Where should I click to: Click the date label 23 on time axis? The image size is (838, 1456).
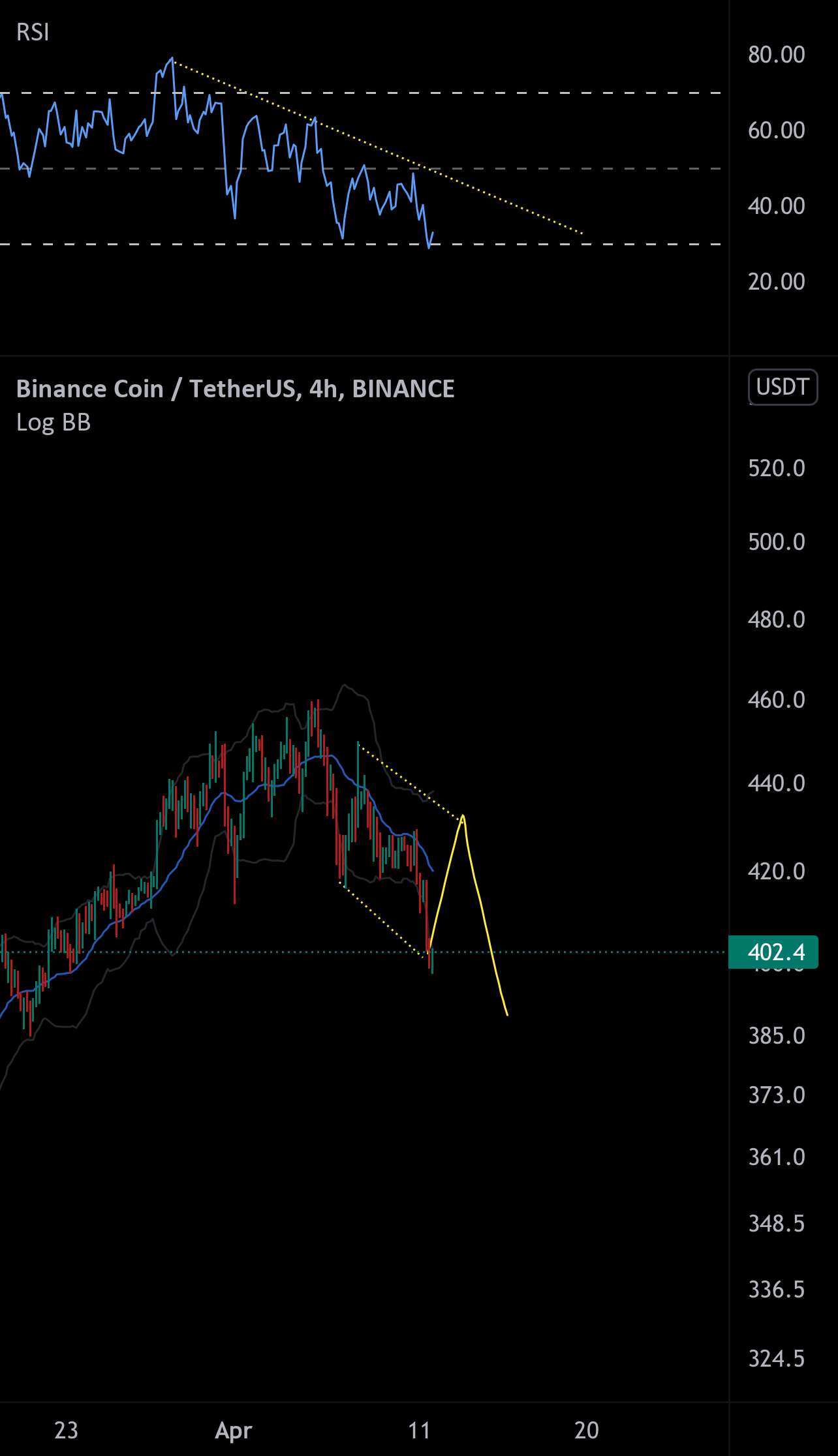coord(66,1431)
